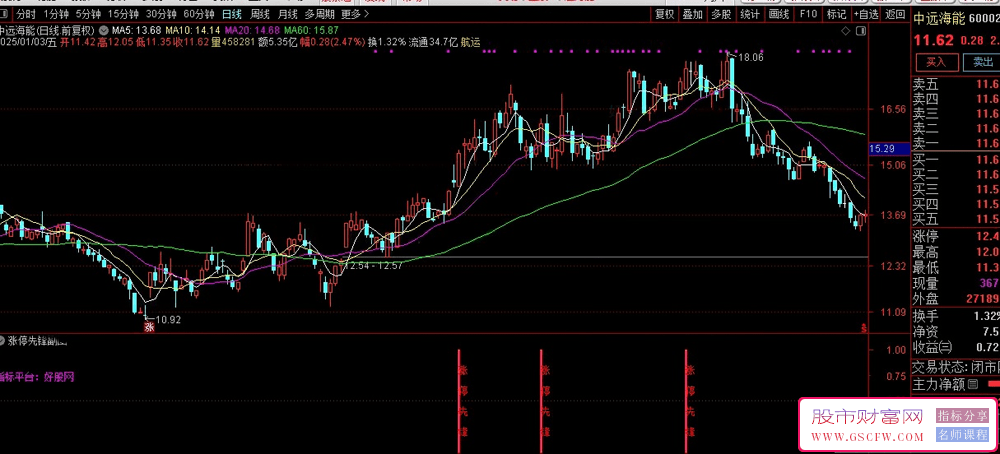Click the small icon left of 涨停先锋 title
Viewport: 1000px width, 454px height.
(2, 340)
